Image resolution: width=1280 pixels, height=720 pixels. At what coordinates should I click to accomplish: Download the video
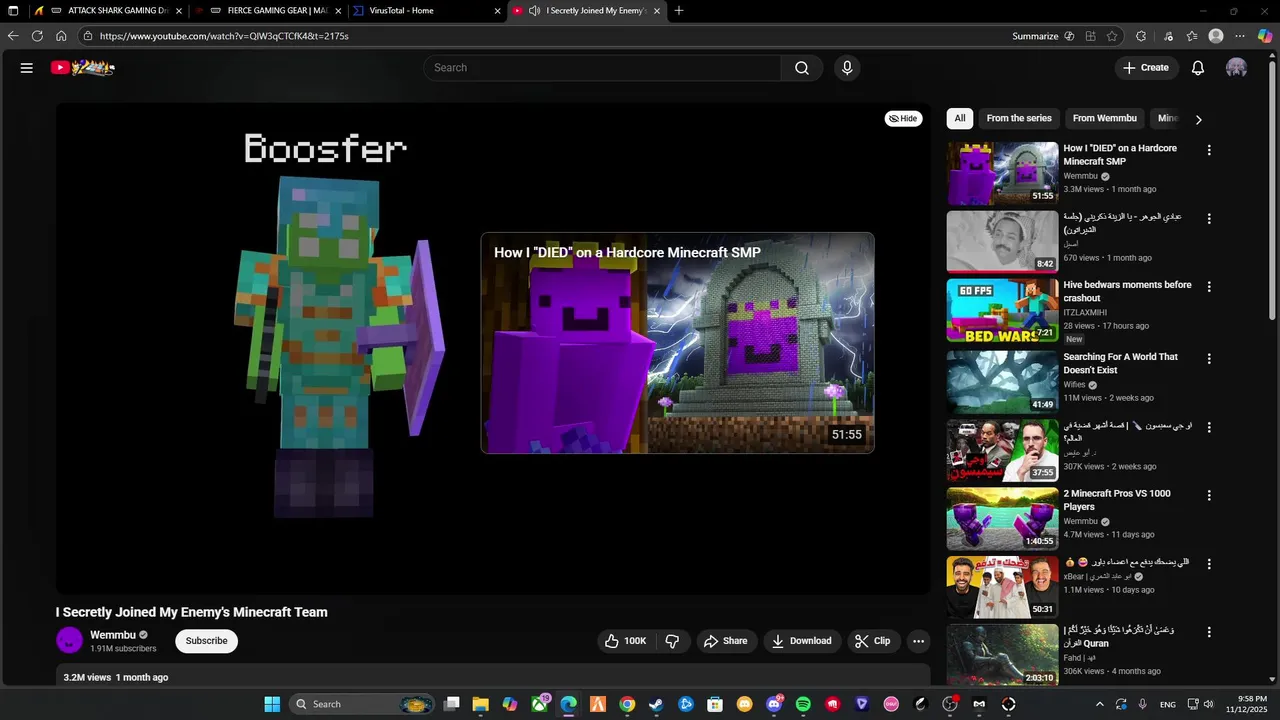[802, 641]
